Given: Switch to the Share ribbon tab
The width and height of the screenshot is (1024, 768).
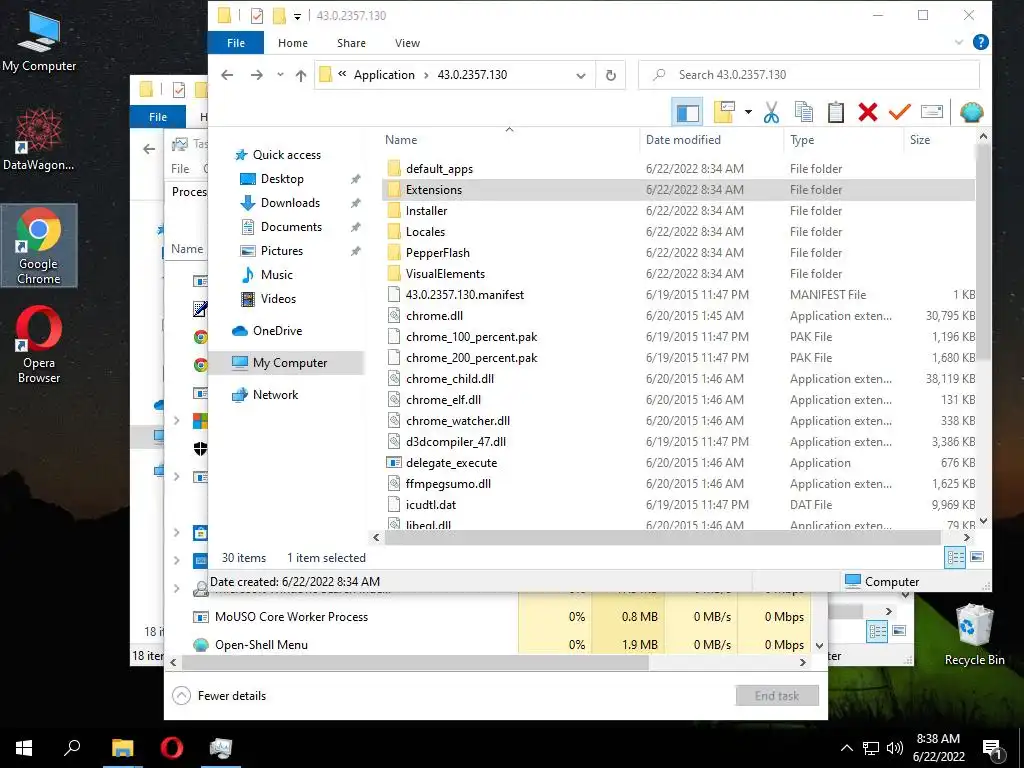Looking at the screenshot, I should pos(351,43).
